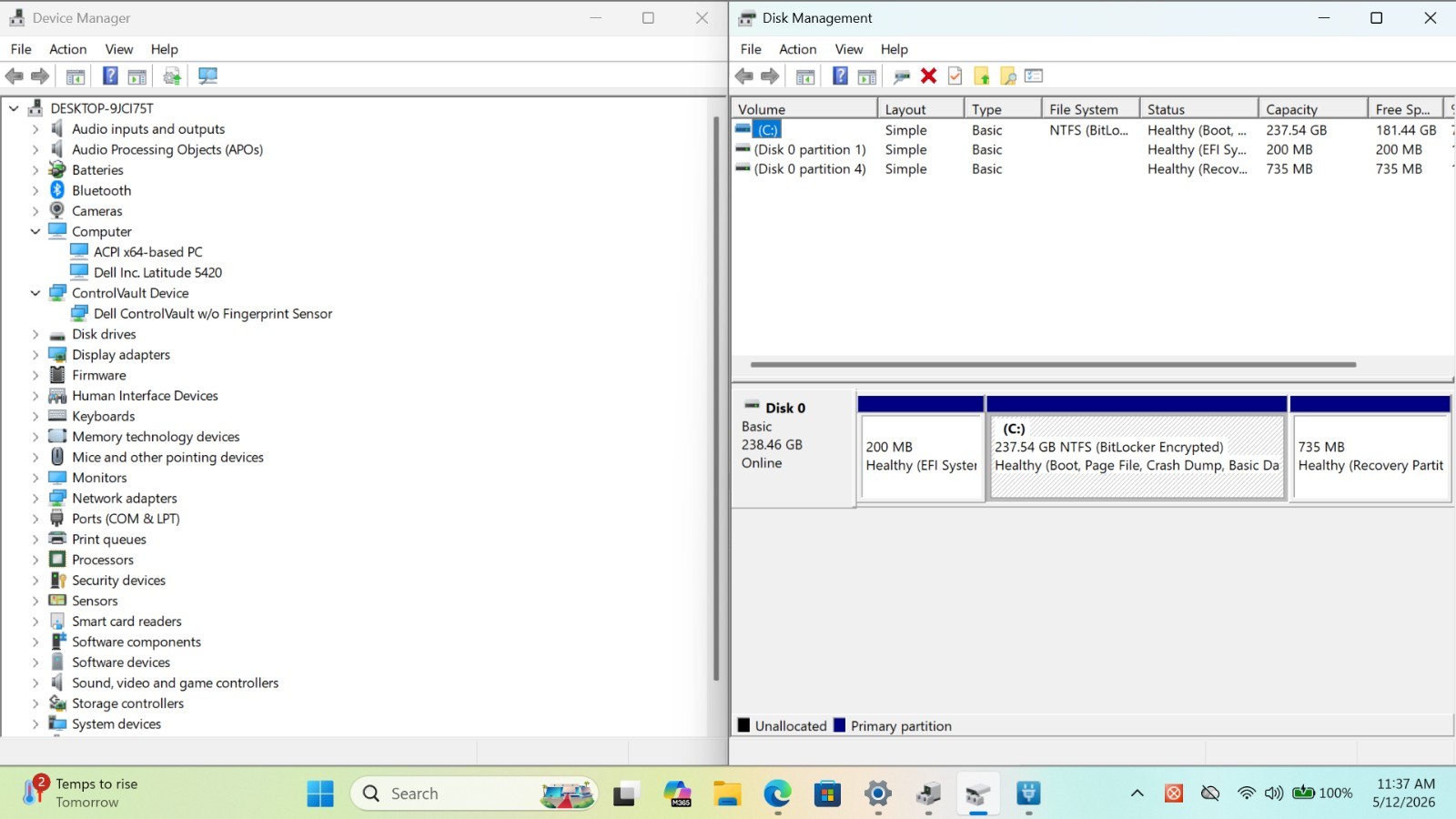Open File Explorer from the taskbar
Viewport: 1456px width, 819px height.
727,794
